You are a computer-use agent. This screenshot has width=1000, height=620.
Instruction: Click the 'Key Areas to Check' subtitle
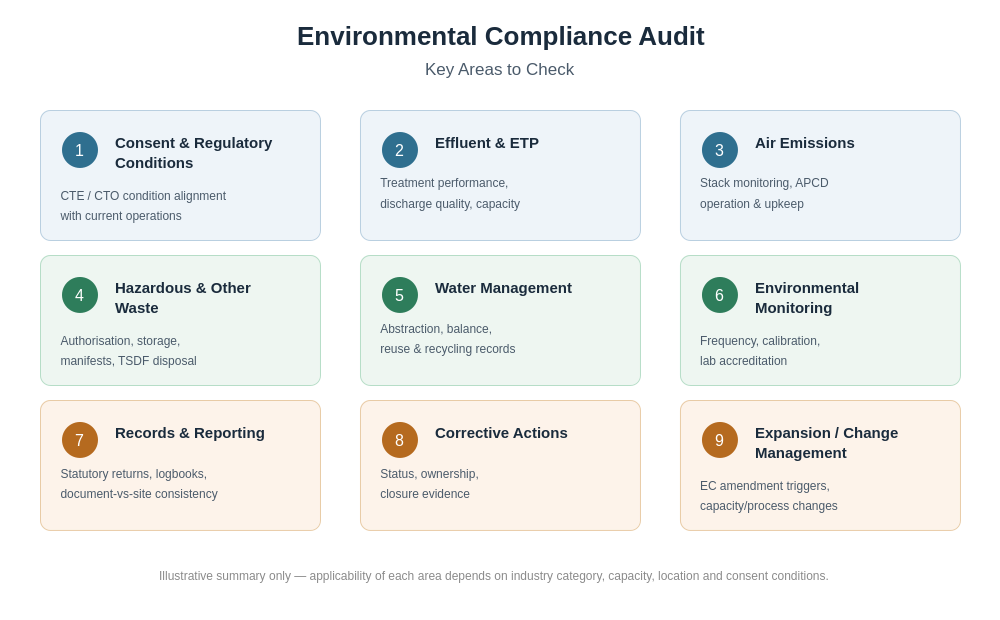tap(499, 69)
